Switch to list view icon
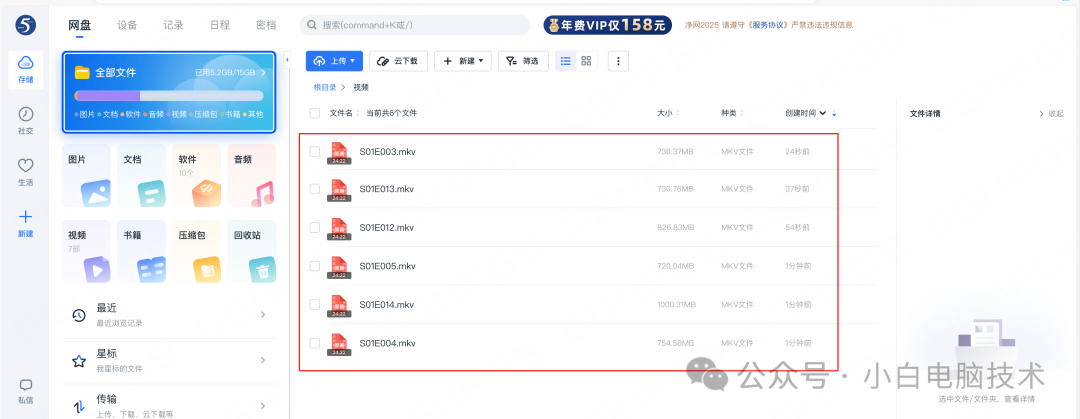This screenshot has height=419, width=1080. point(565,61)
